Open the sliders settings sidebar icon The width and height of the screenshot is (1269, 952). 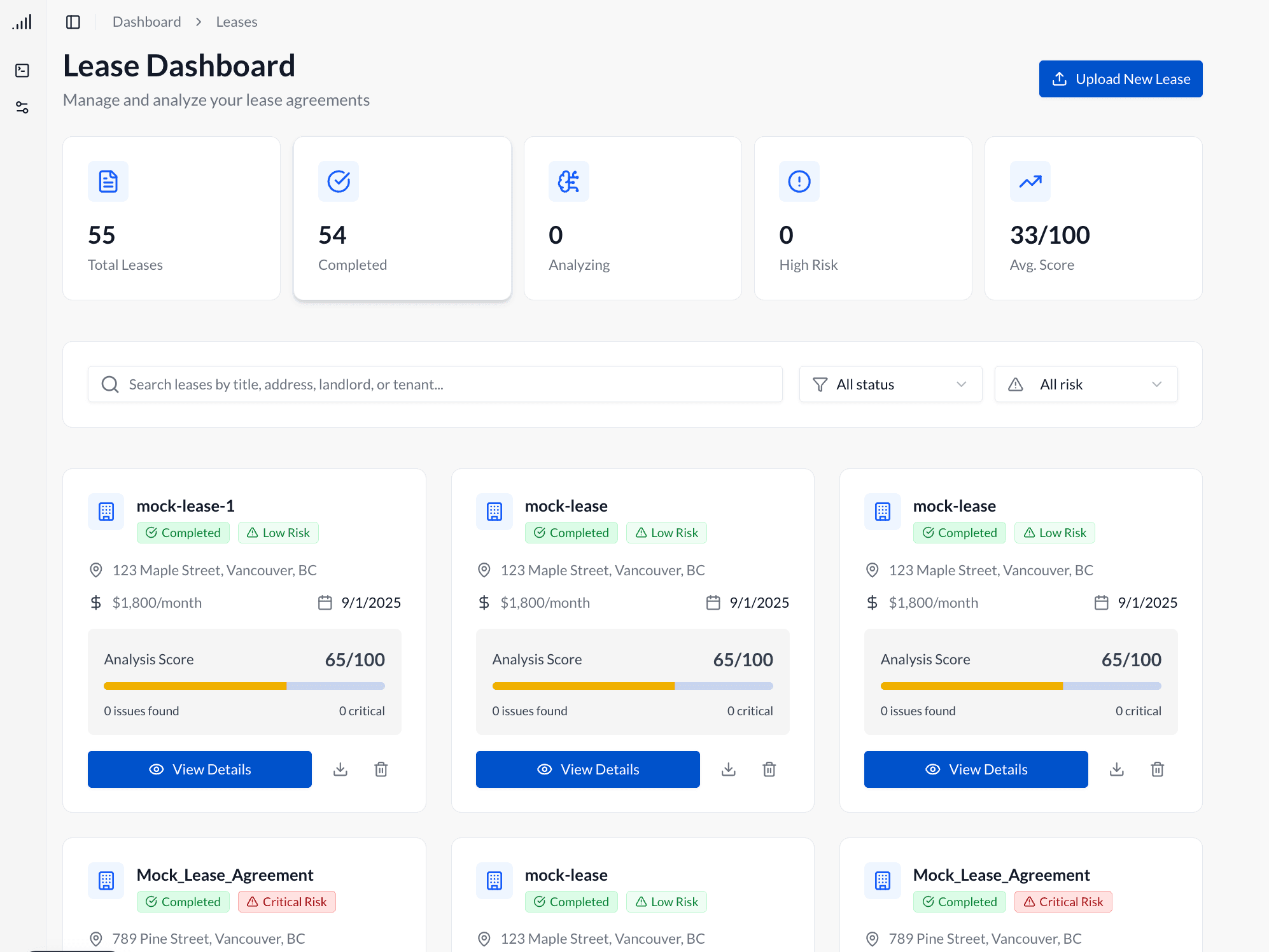tap(22, 107)
